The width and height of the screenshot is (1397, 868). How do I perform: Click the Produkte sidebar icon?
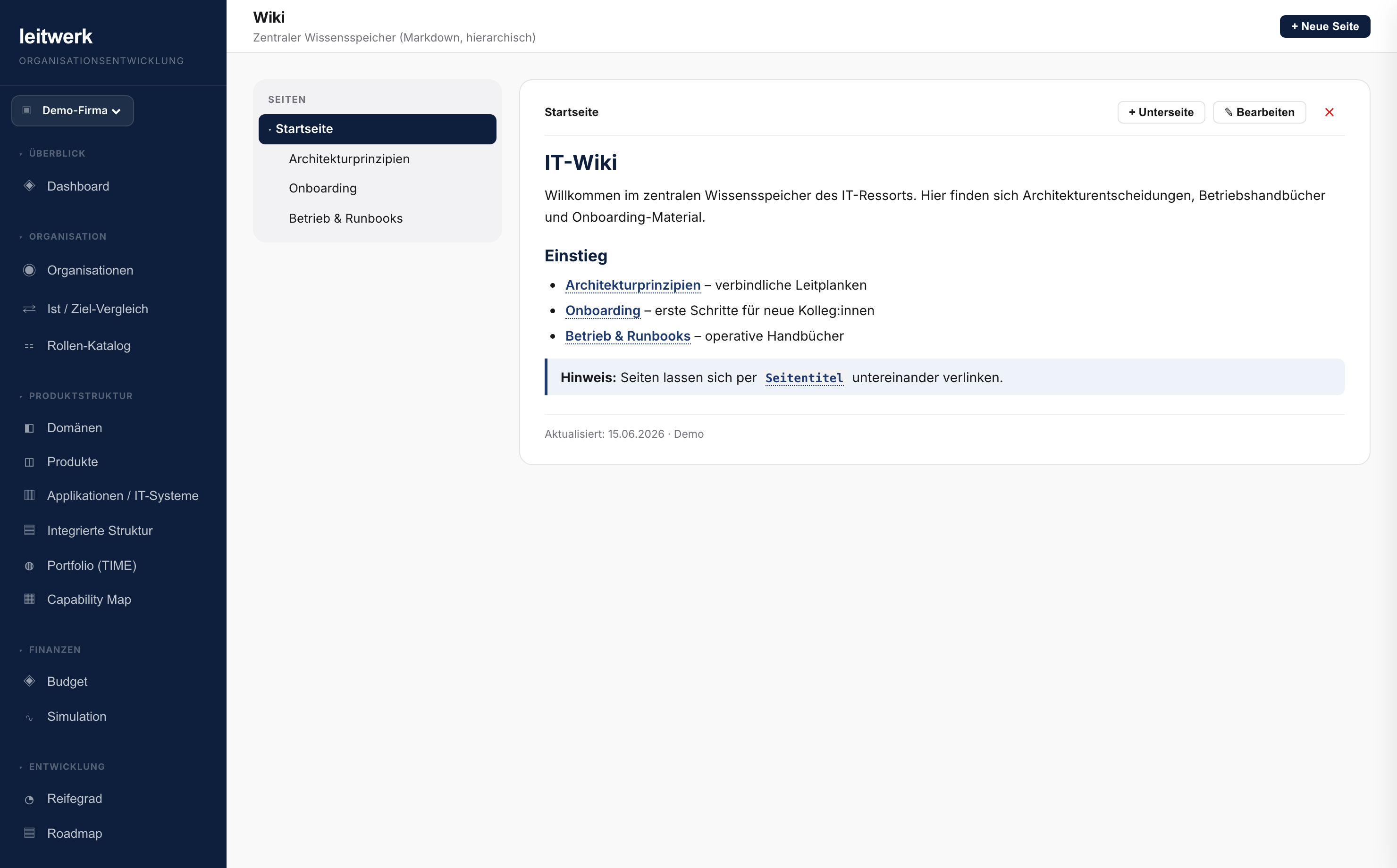coord(29,462)
